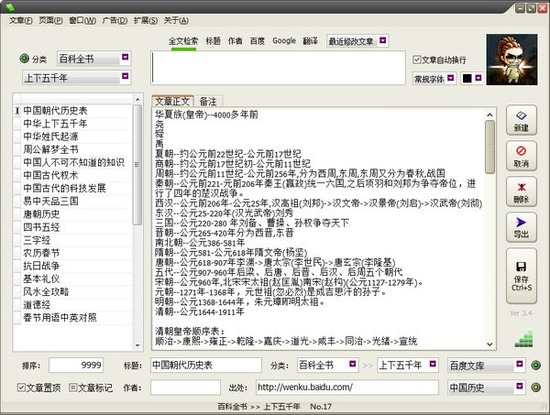
Task: Open the 文章(F) menu
Action: click(21, 21)
